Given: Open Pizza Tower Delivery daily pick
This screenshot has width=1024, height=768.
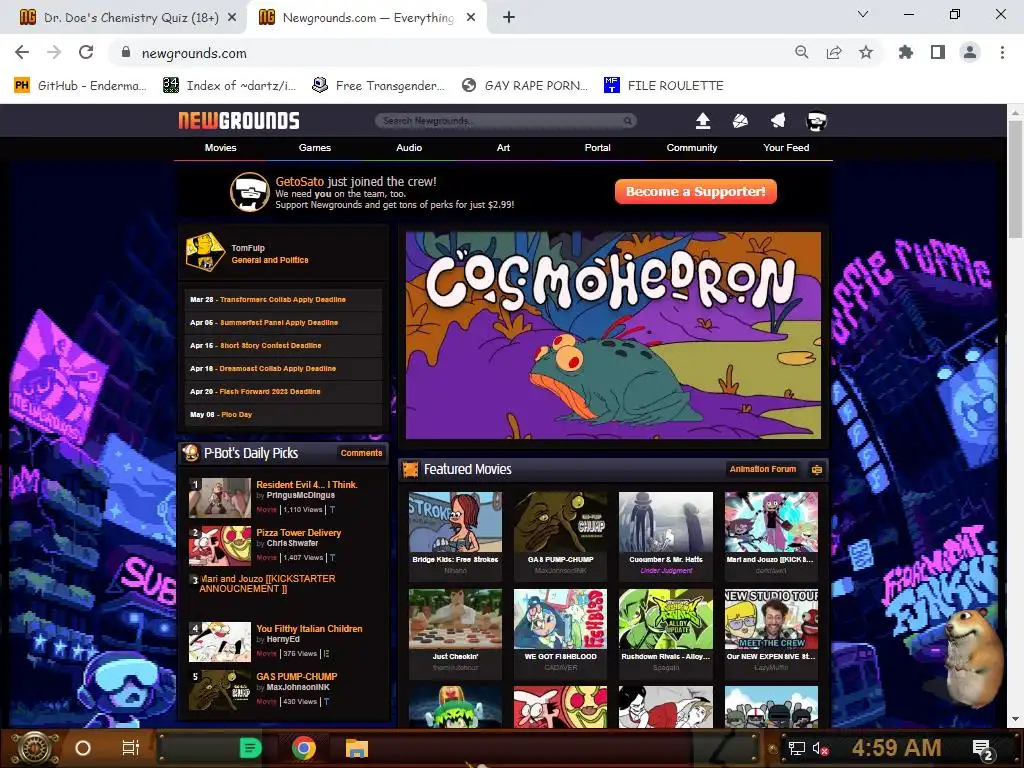Looking at the screenshot, I should click(298, 532).
